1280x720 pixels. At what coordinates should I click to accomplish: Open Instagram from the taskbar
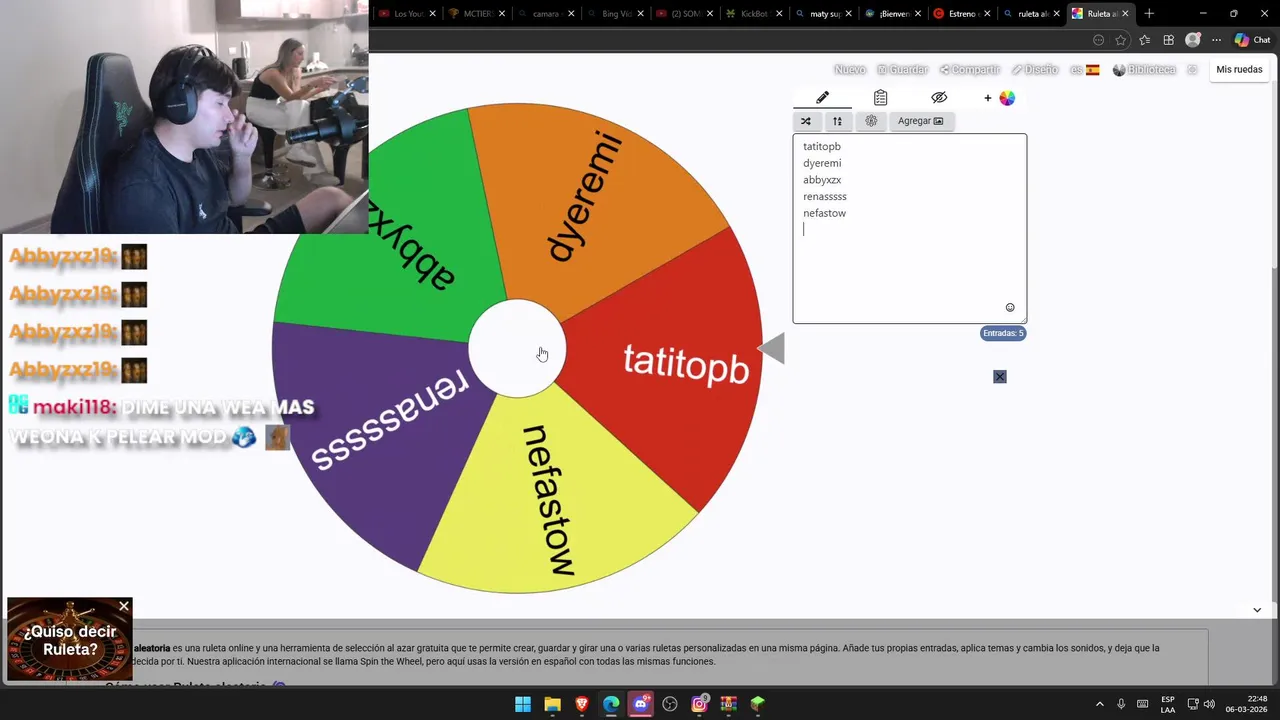(x=700, y=704)
